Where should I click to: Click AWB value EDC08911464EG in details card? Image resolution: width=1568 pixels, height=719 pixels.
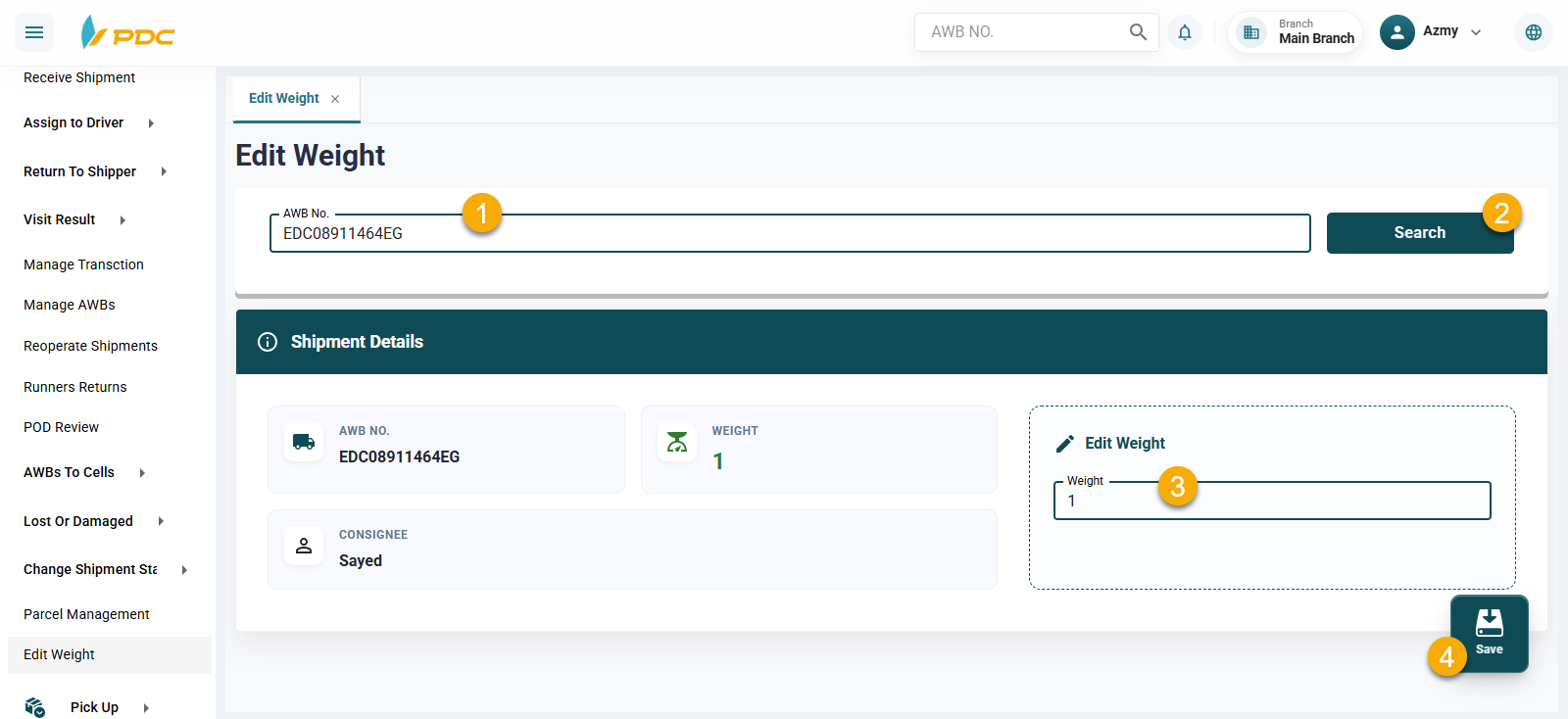coord(399,457)
